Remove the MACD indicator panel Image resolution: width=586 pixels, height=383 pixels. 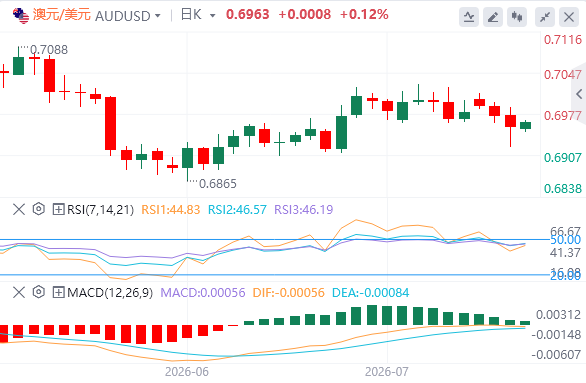[x=19, y=292]
